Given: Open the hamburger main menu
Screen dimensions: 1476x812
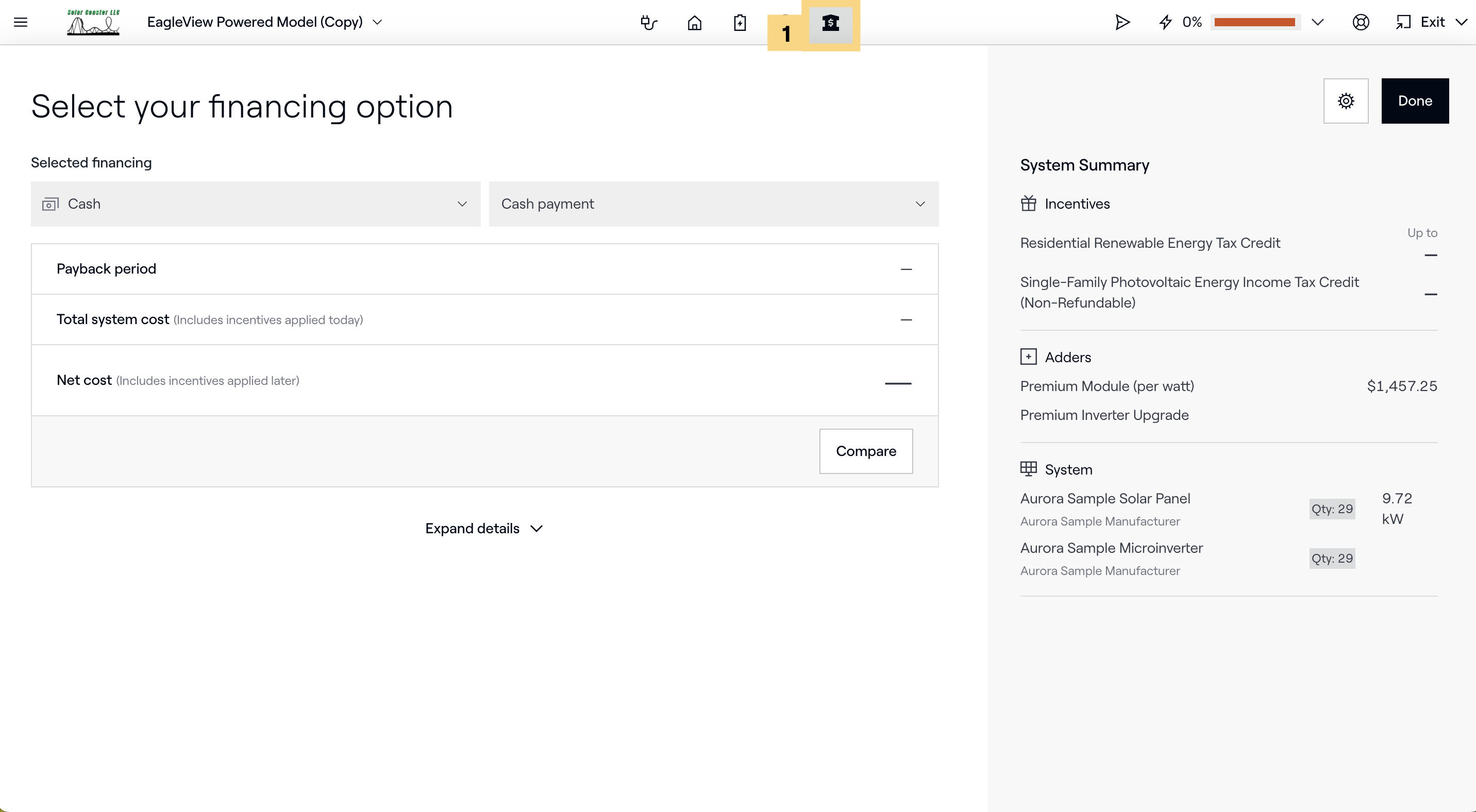Looking at the screenshot, I should [x=21, y=22].
